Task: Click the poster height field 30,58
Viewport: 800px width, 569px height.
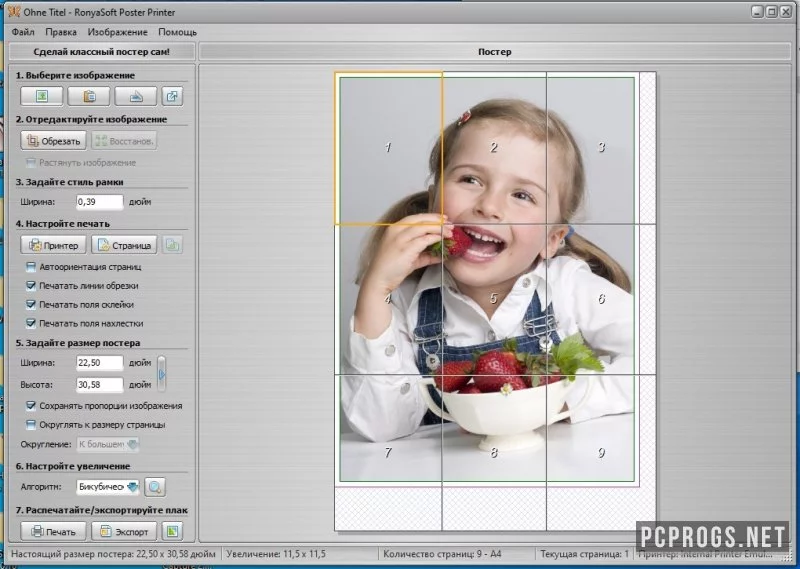Action: click(99, 385)
